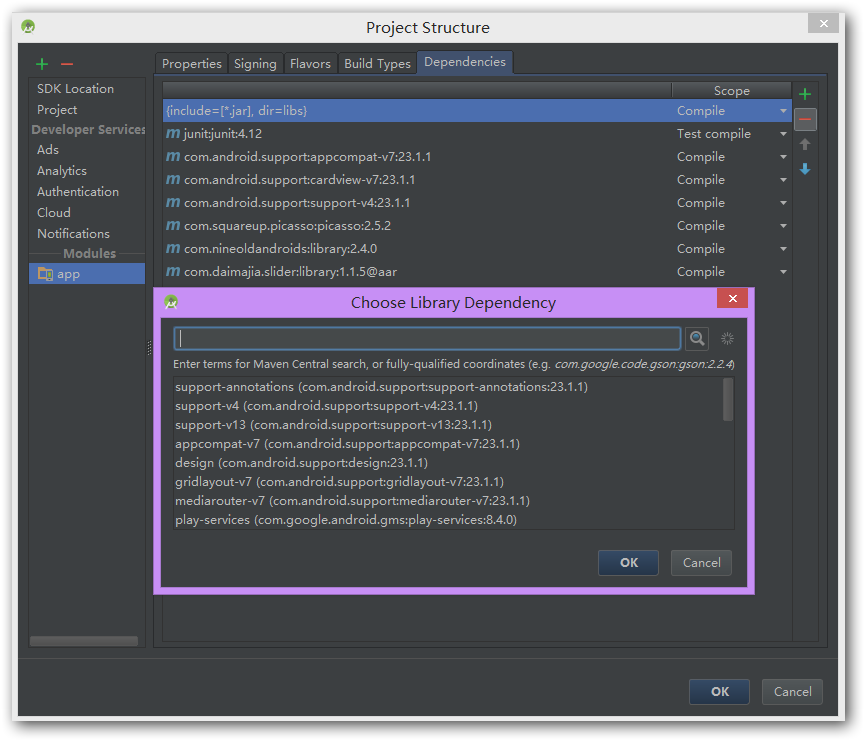Click OK in Project Structure window
Screen dimensions: 865x741
pyautogui.click(x=719, y=692)
